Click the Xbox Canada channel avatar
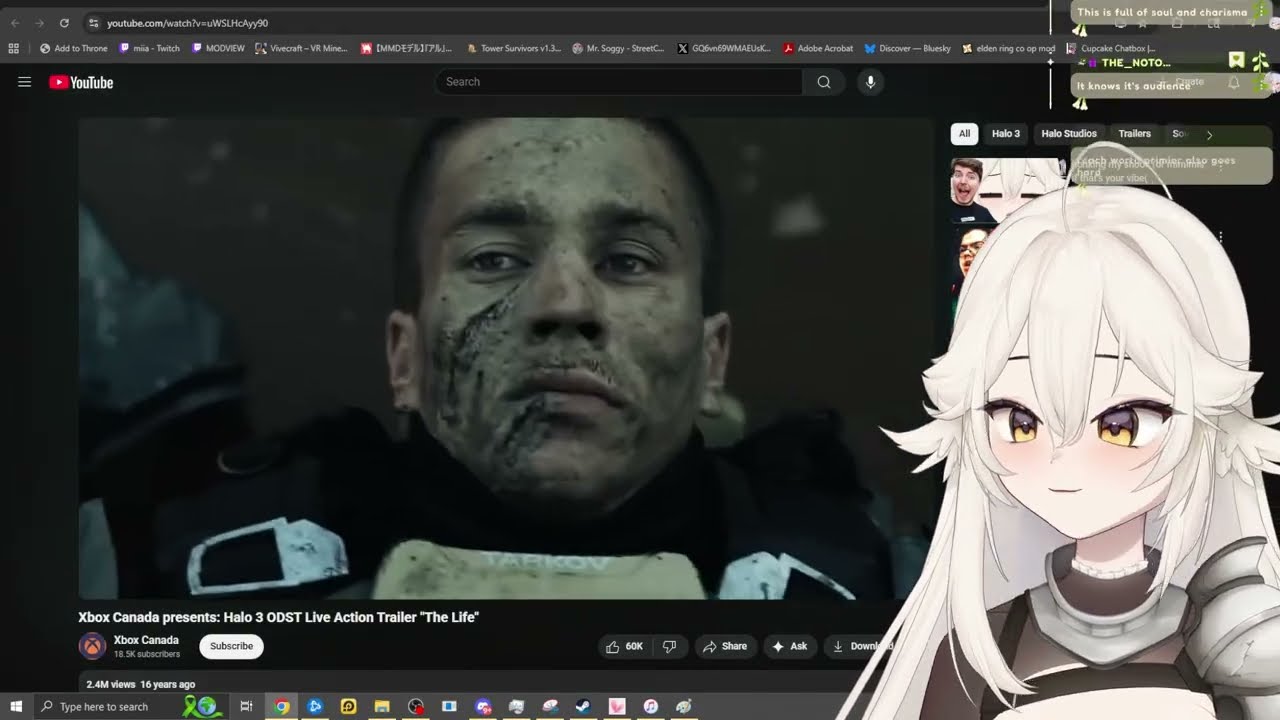 pyautogui.click(x=92, y=646)
